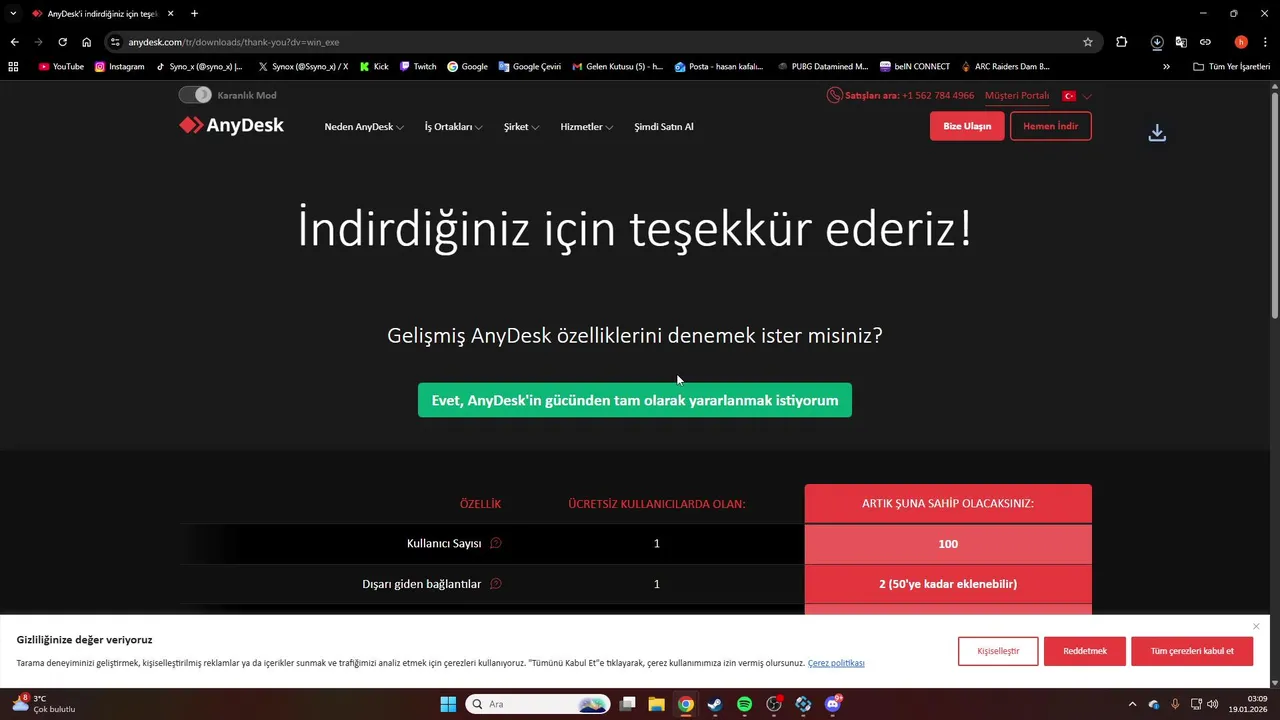Image resolution: width=1280 pixels, height=720 pixels.
Task: Open File Explorer from the taskbar
Action: click(656, 704)
